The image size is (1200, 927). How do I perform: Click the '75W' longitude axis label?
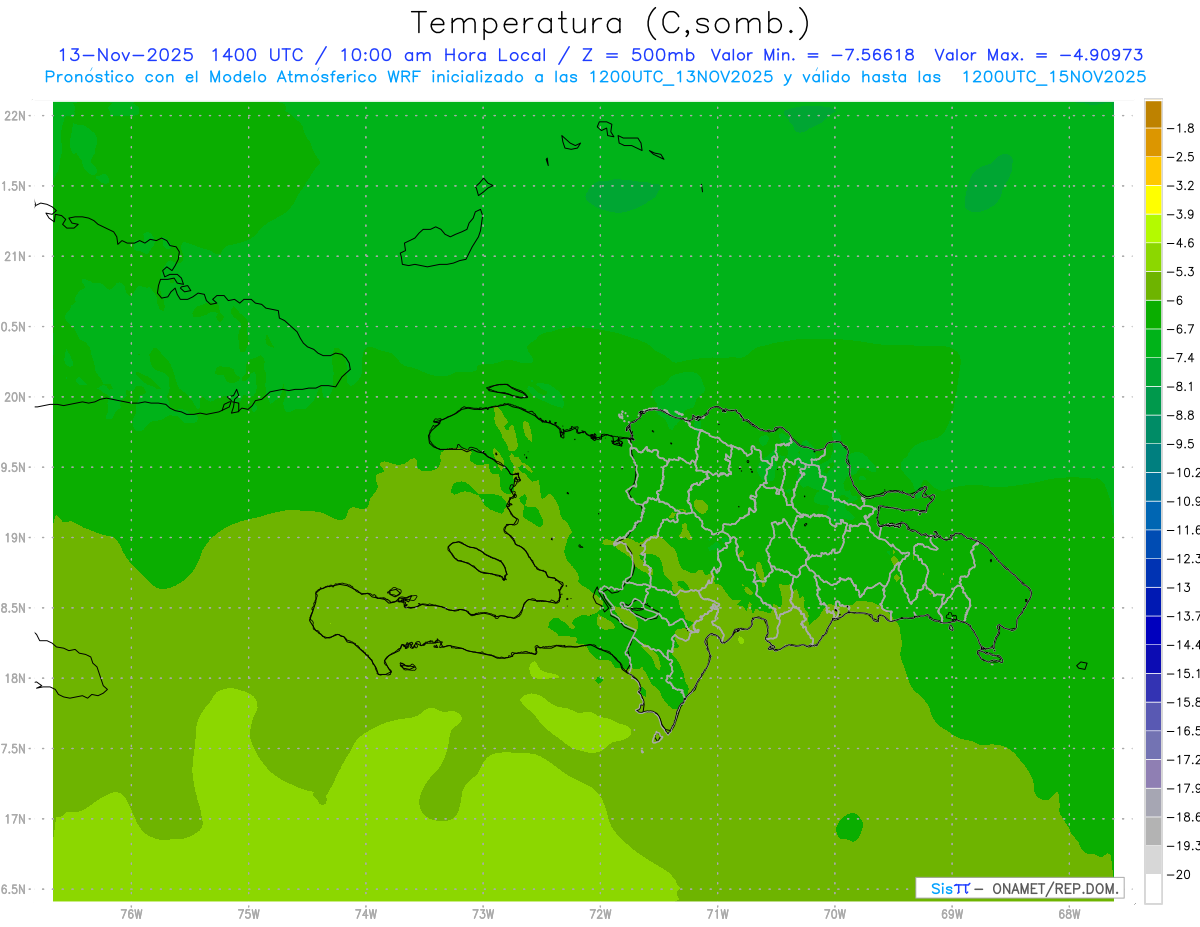pyautogui.click(x=248, y=914)
